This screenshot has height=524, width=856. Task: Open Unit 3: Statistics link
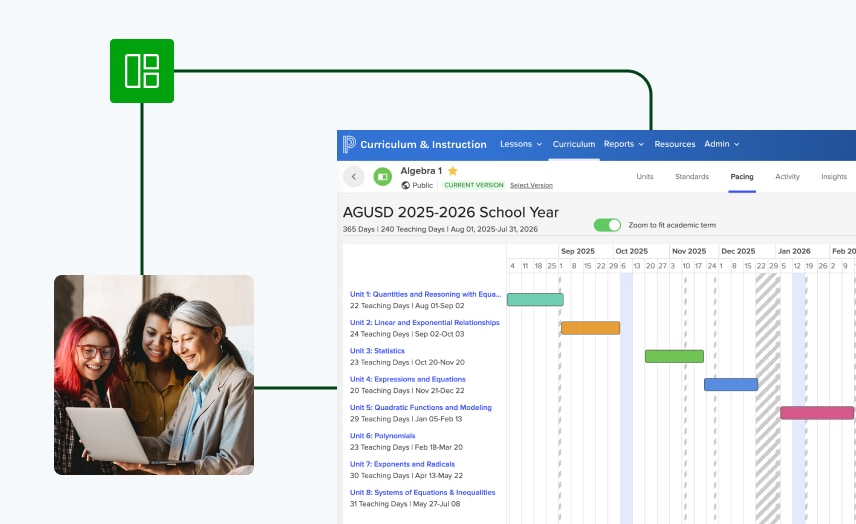377,351
